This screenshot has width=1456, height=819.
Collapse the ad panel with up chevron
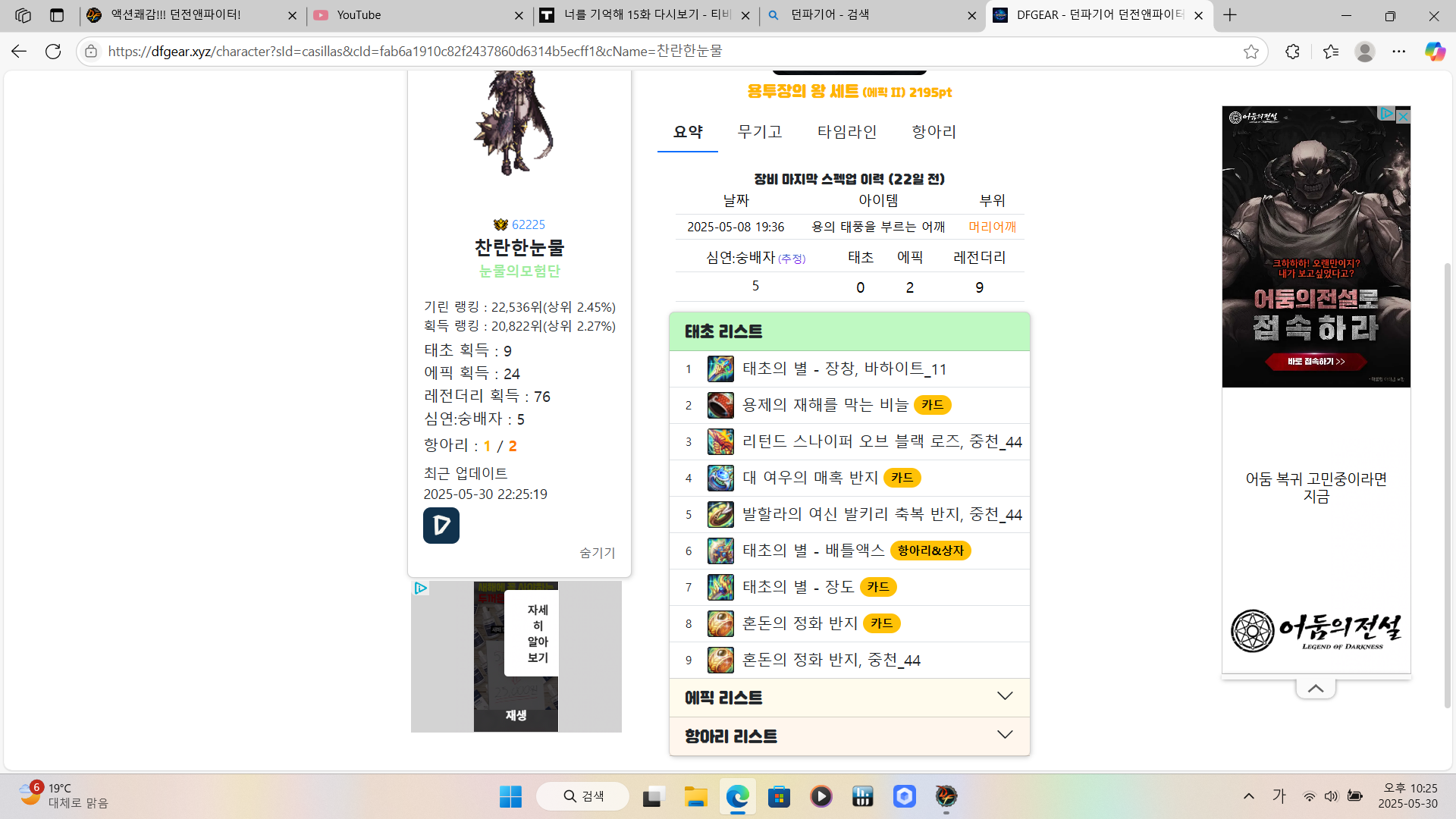pos(1315,689)
